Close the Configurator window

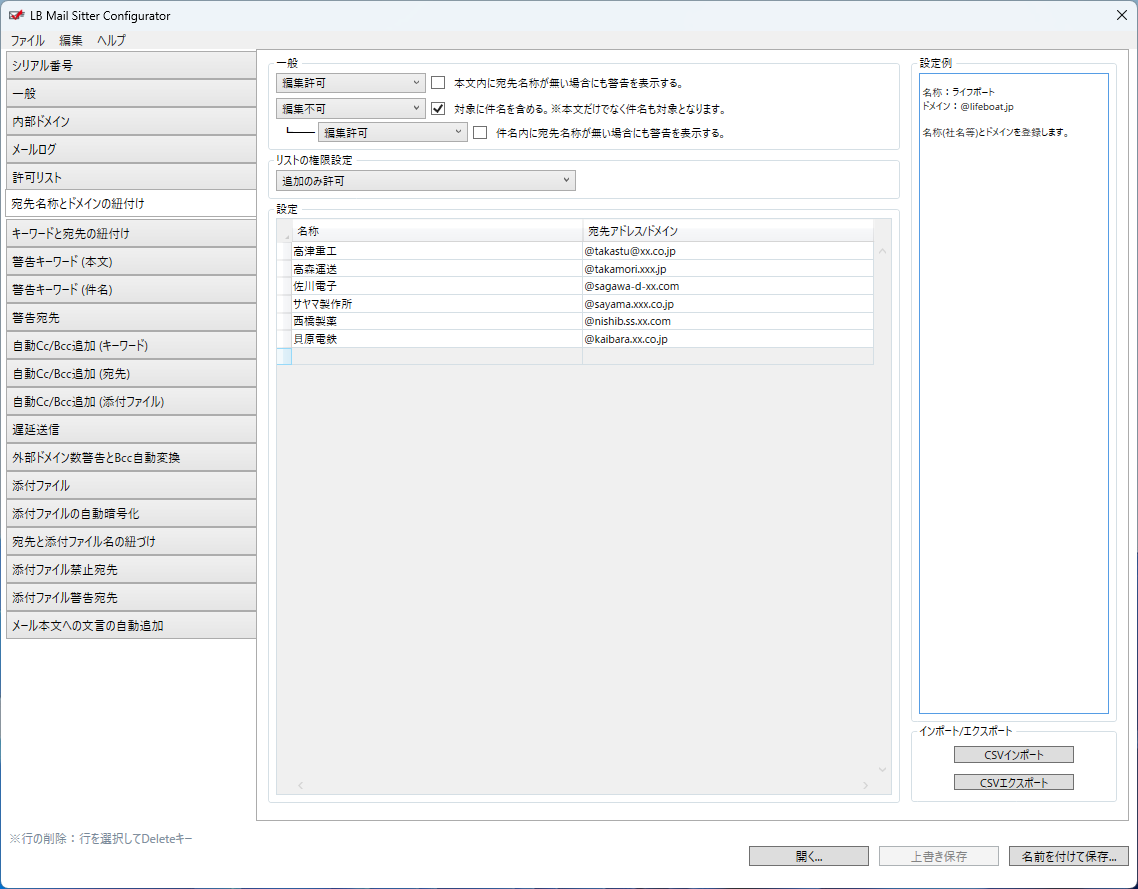[1121, 15]
